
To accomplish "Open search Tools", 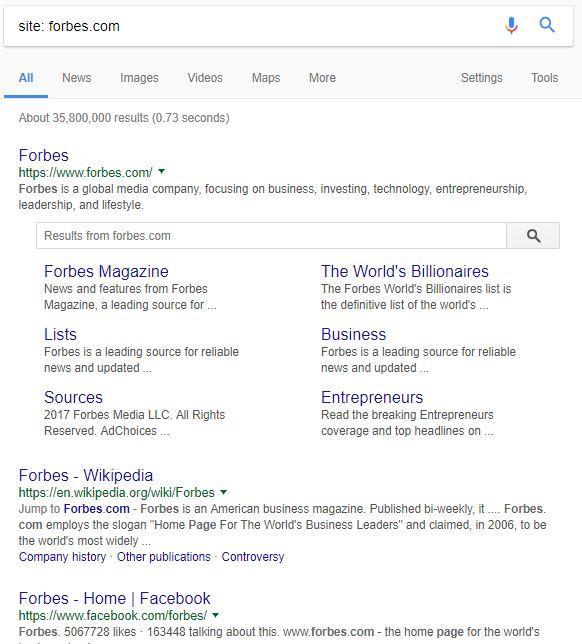I will [545, 78].
